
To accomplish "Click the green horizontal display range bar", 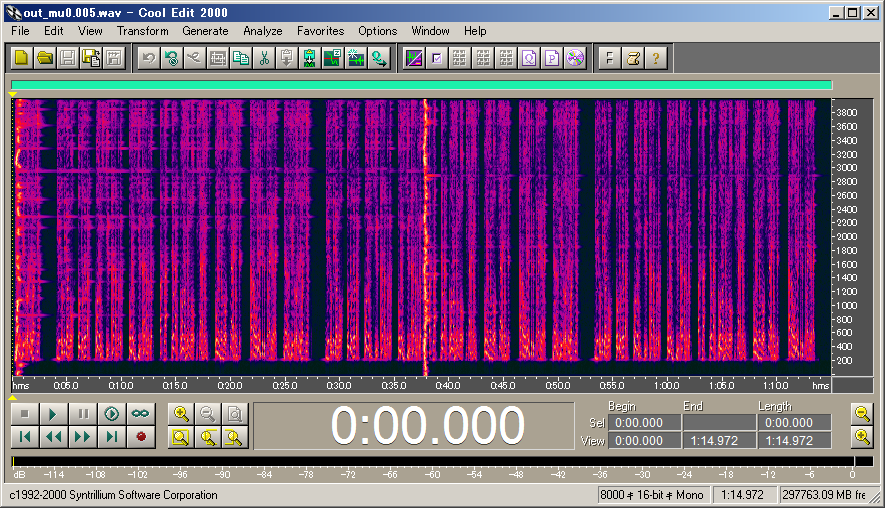I will click(422, 85).
